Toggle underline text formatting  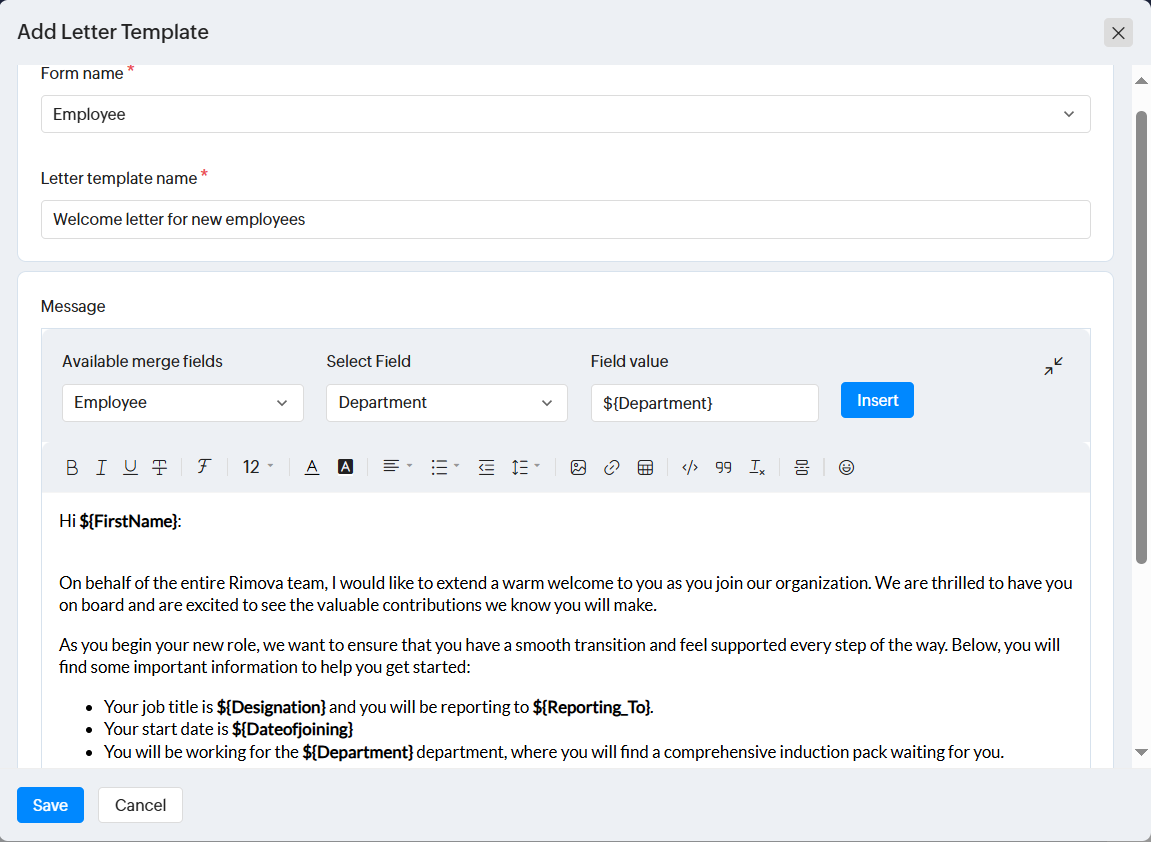click(130, 467)
